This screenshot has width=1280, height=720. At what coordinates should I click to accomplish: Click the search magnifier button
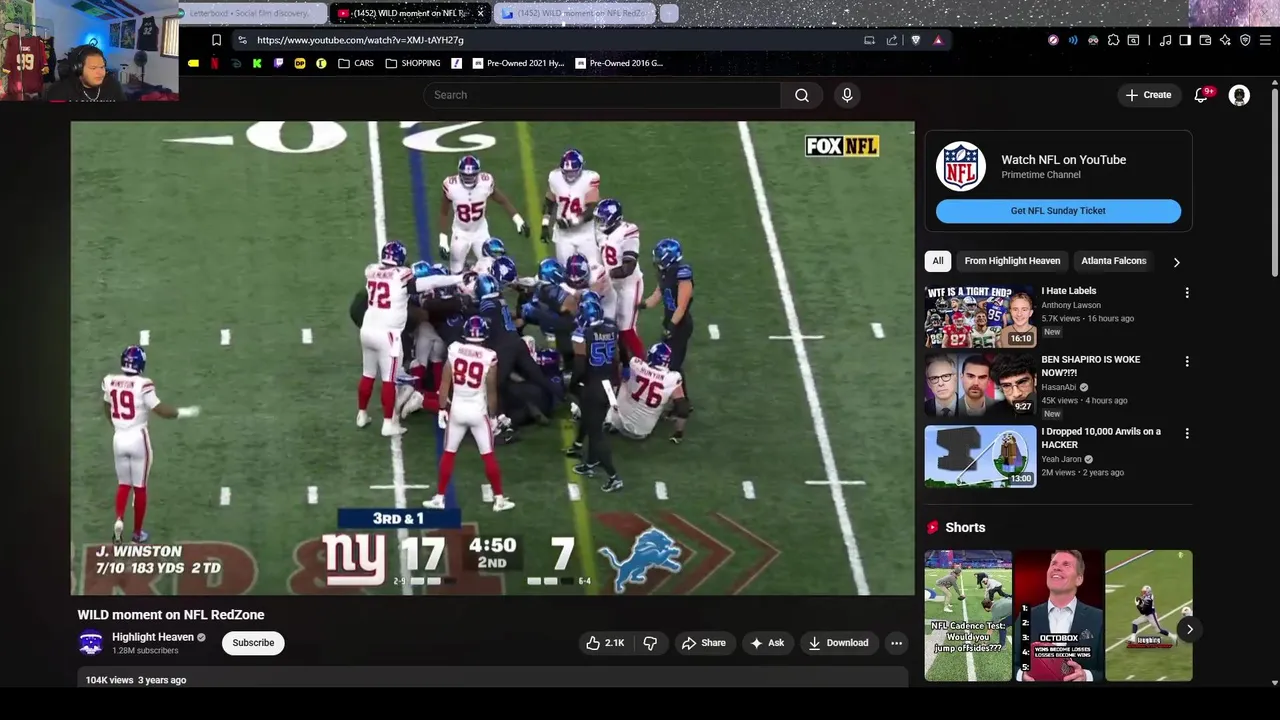802,95
